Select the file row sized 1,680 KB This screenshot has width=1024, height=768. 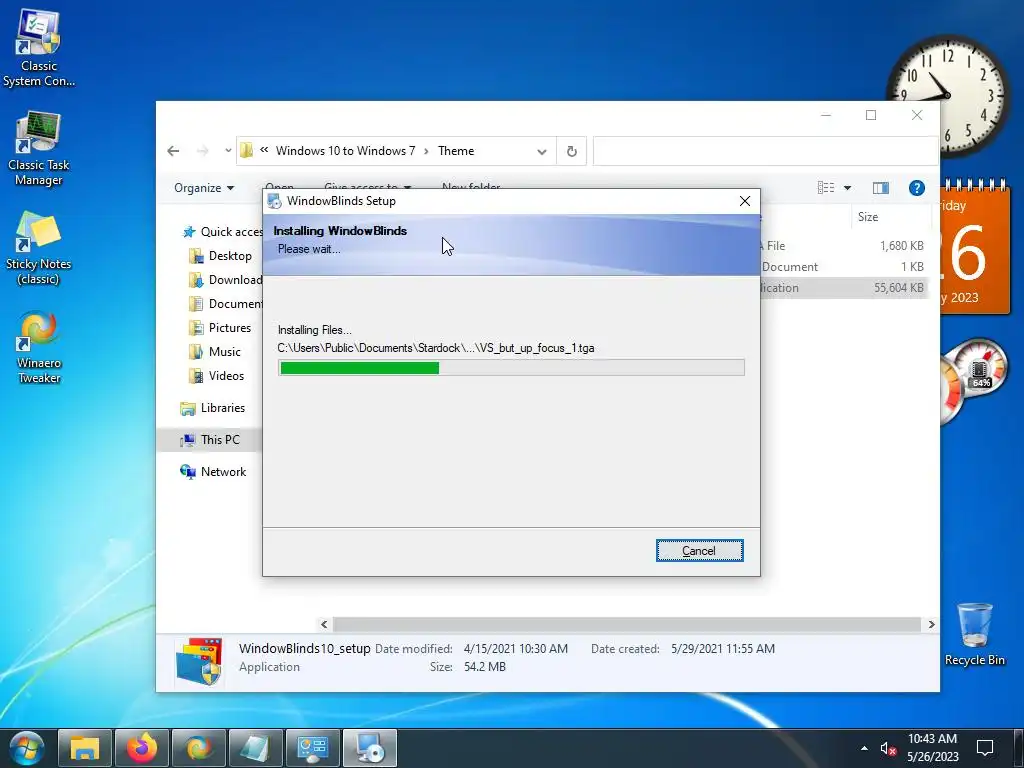(844, 246)
